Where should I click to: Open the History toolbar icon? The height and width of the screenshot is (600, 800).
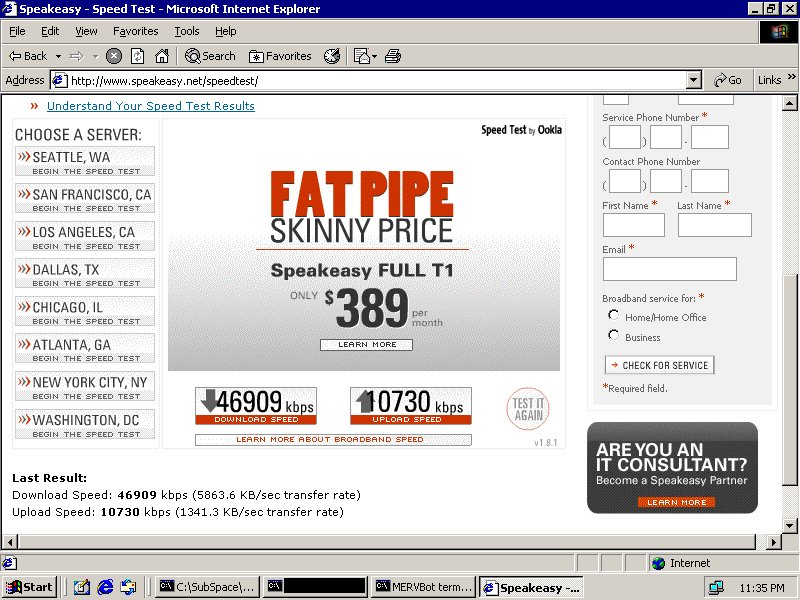332,56
